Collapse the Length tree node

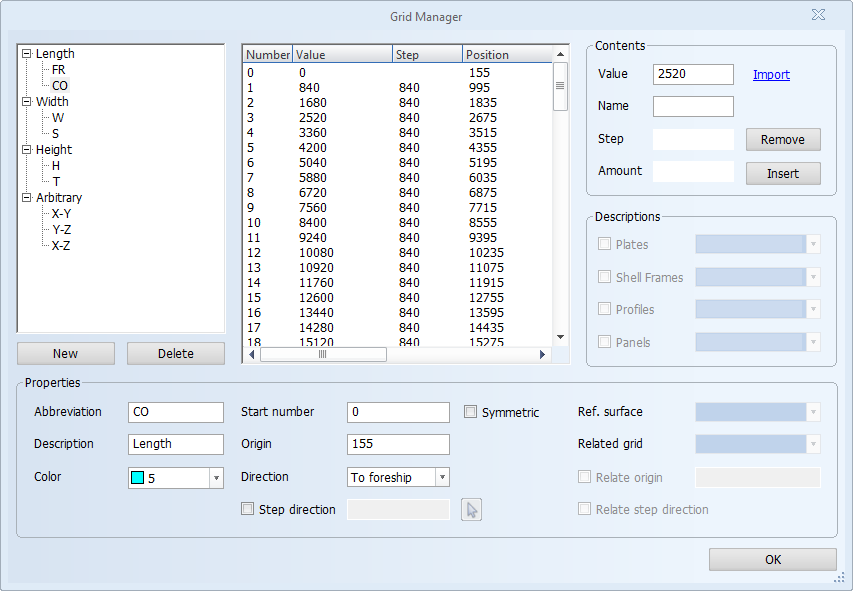click(x=26, y=54)
